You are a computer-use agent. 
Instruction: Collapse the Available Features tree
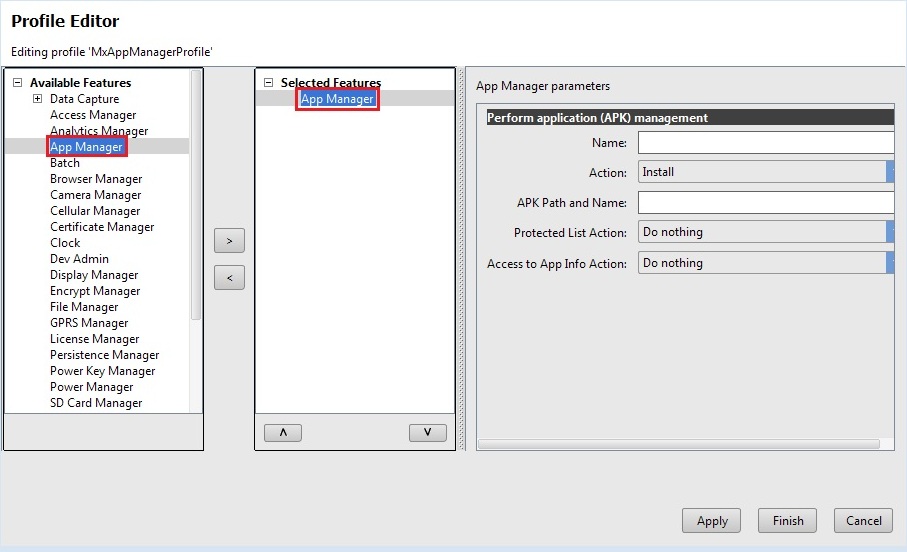[x=17, y=83]
